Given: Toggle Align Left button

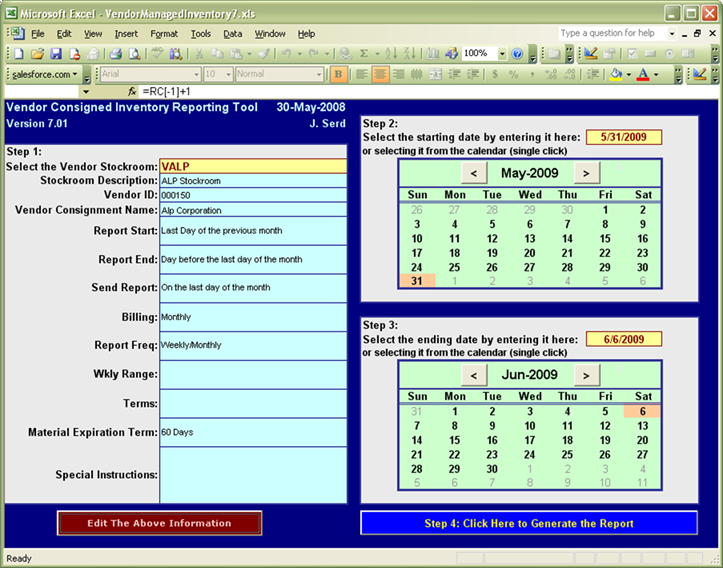Looking at the screenshot, I should 362,74.
